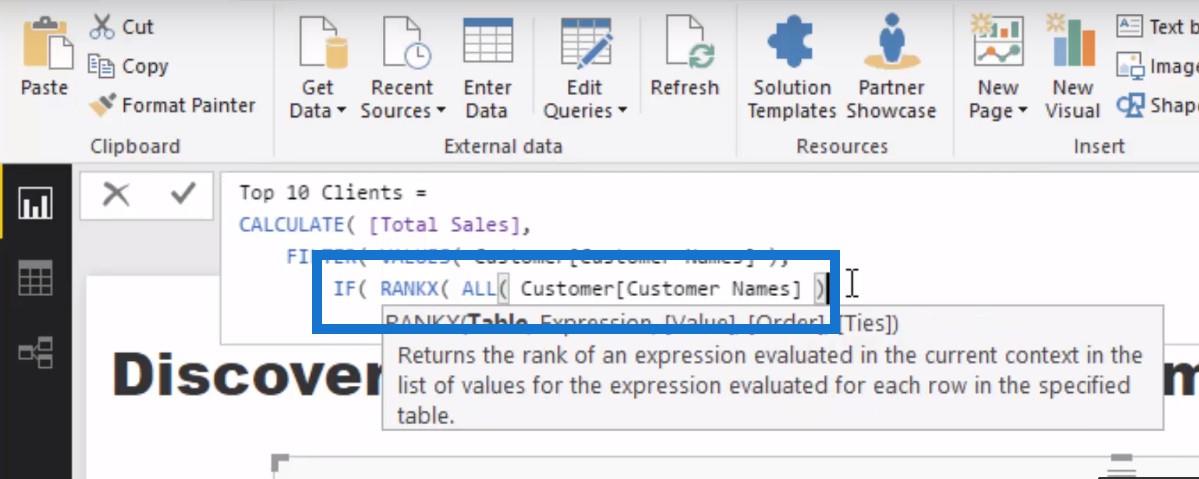
Task: Open Solution Templates resource
Action: tap(791, 68)
